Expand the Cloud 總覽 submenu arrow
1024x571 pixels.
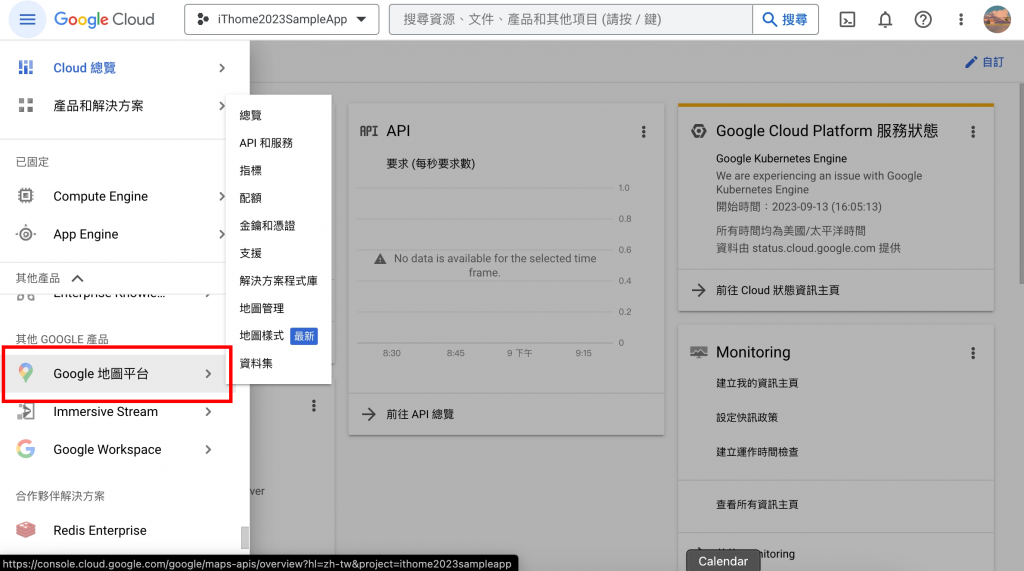point(222,68)
